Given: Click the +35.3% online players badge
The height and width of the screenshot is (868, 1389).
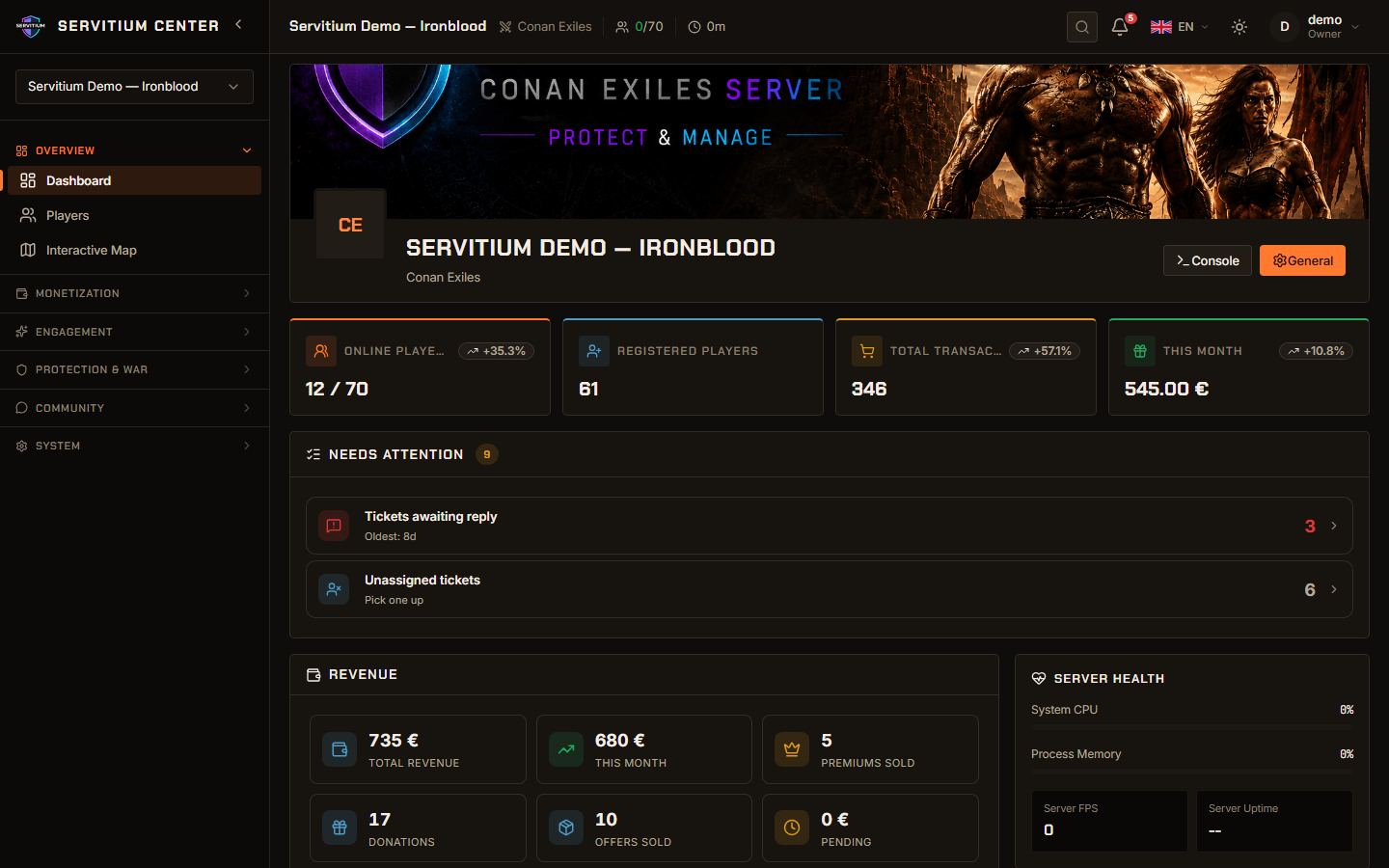Looking at the screenshot, I should click(x=497, y=351).
